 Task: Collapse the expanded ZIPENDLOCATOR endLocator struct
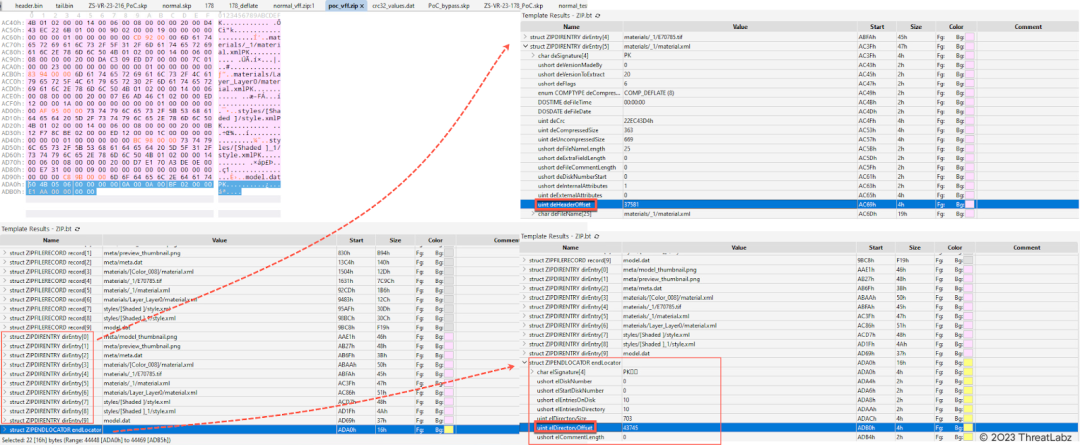pyautogui.click(x=526, y=362)
